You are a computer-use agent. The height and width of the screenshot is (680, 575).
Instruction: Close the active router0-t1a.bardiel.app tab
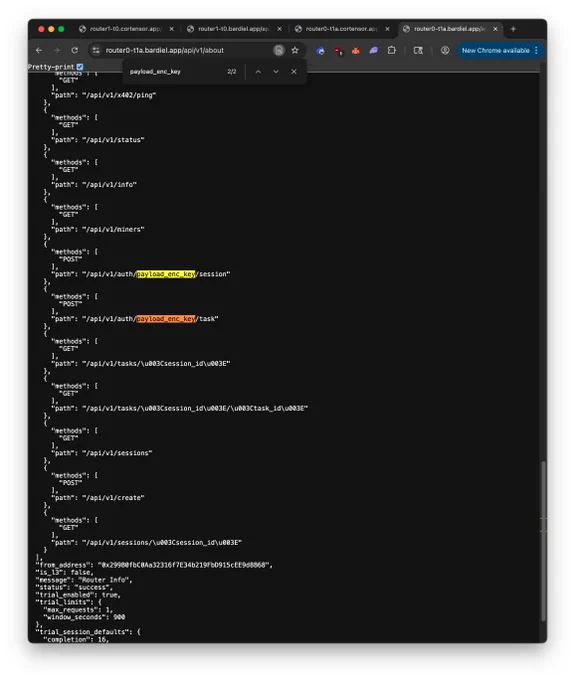(x=495, y=29)
